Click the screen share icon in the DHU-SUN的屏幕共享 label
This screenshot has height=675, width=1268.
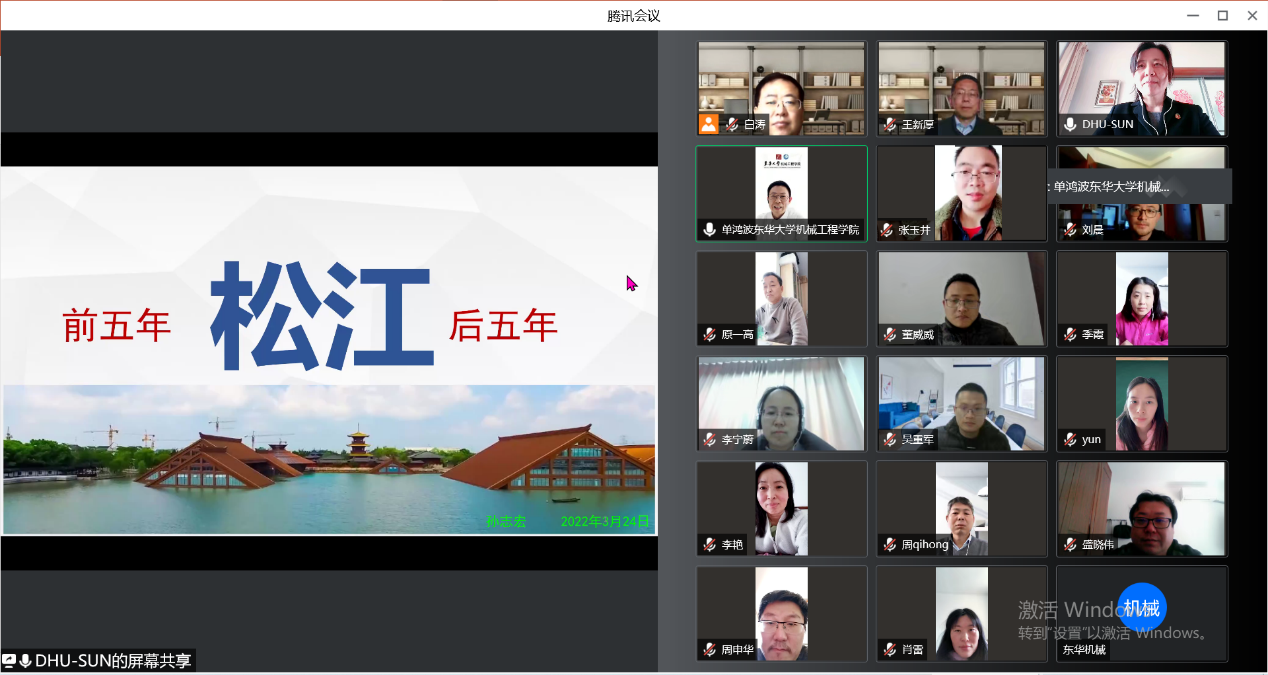(9, 660)
